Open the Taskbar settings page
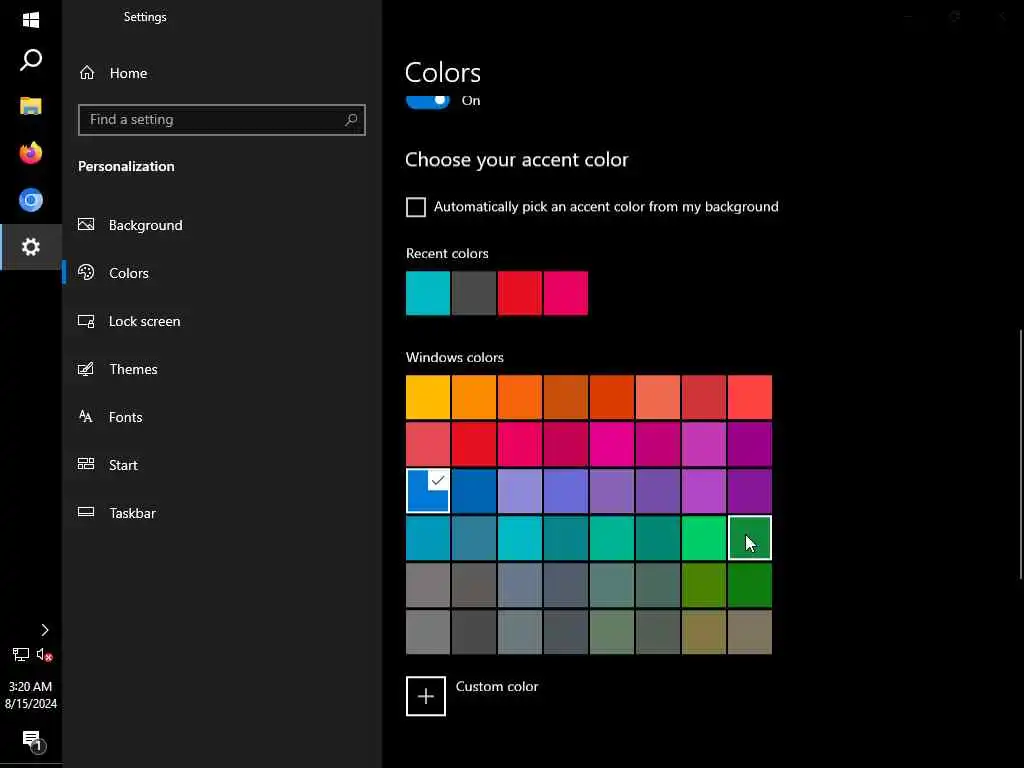Screen dimensions: 1024x768 pyautogui.click(x=132, y=513)
